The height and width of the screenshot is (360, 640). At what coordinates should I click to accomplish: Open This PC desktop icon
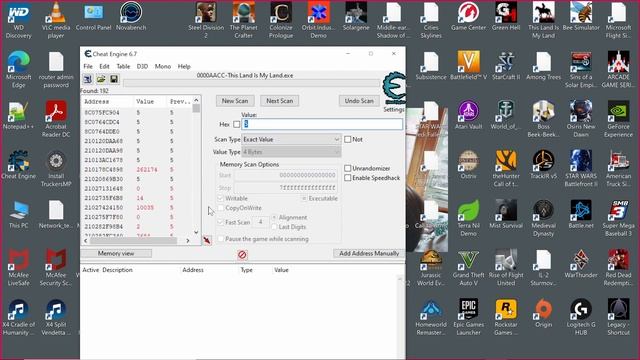18,215
